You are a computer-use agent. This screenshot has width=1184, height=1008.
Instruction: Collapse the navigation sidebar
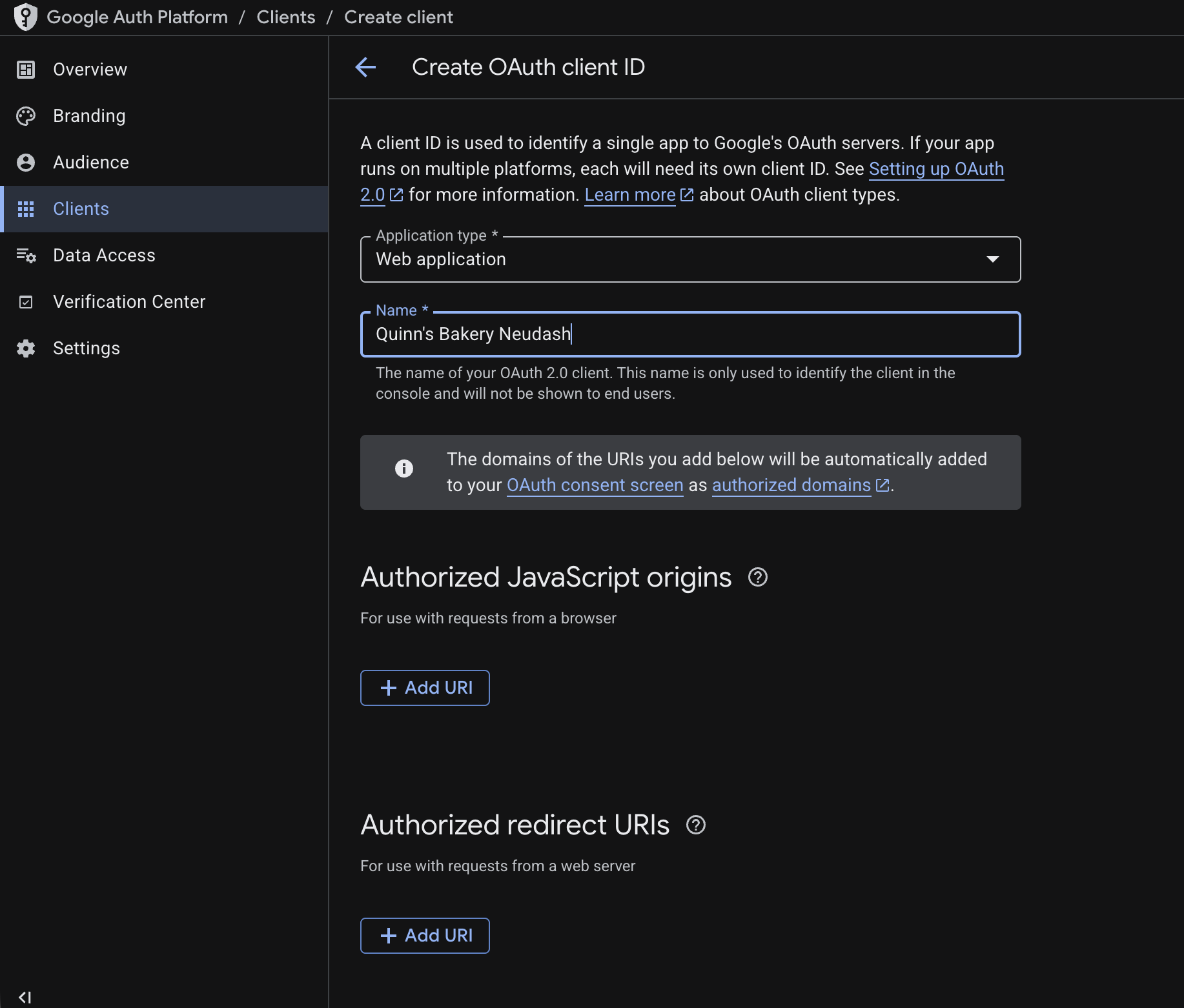pos(25,996)
